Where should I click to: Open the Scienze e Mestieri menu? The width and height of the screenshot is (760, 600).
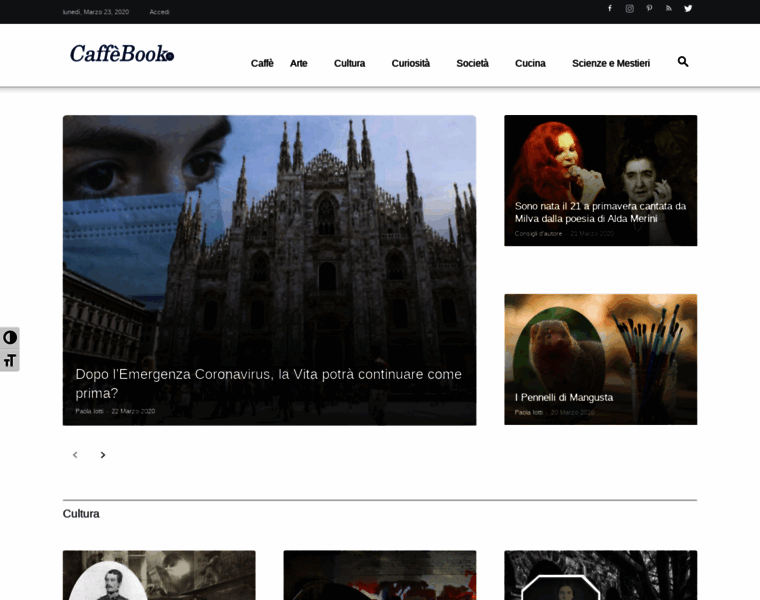tap(611, 63)
